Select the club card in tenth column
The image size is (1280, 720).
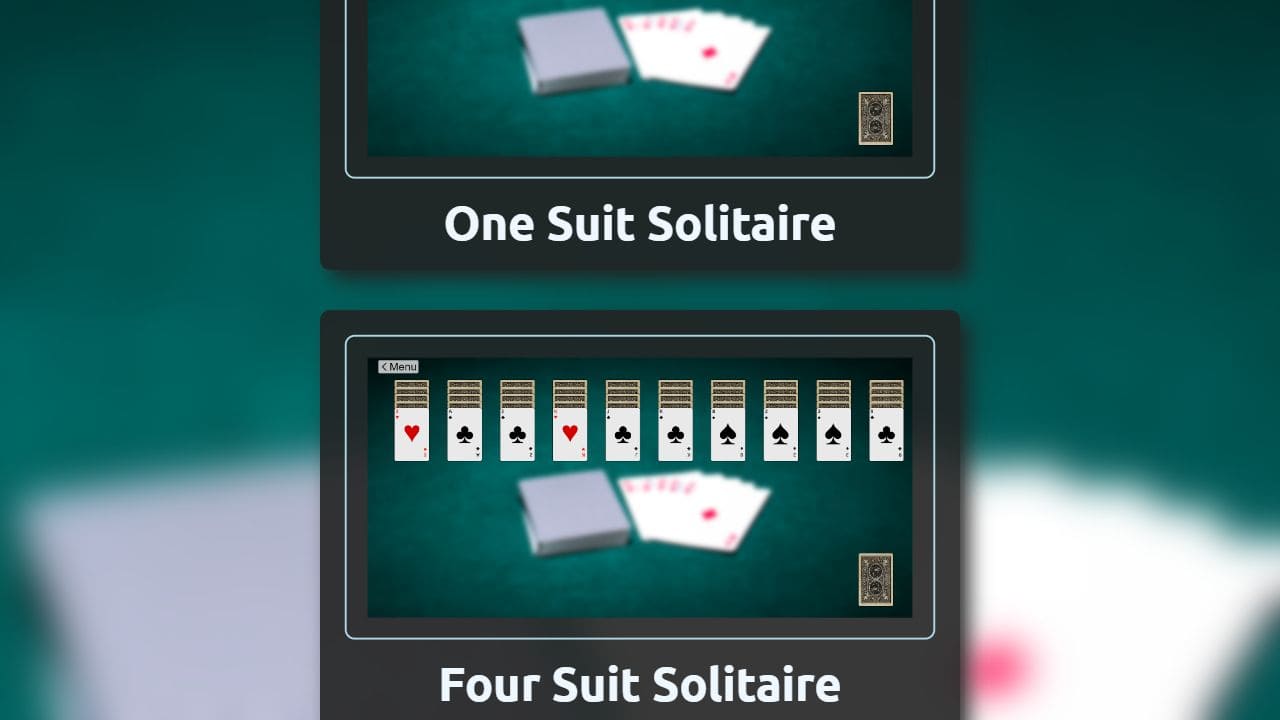point(886,434)
